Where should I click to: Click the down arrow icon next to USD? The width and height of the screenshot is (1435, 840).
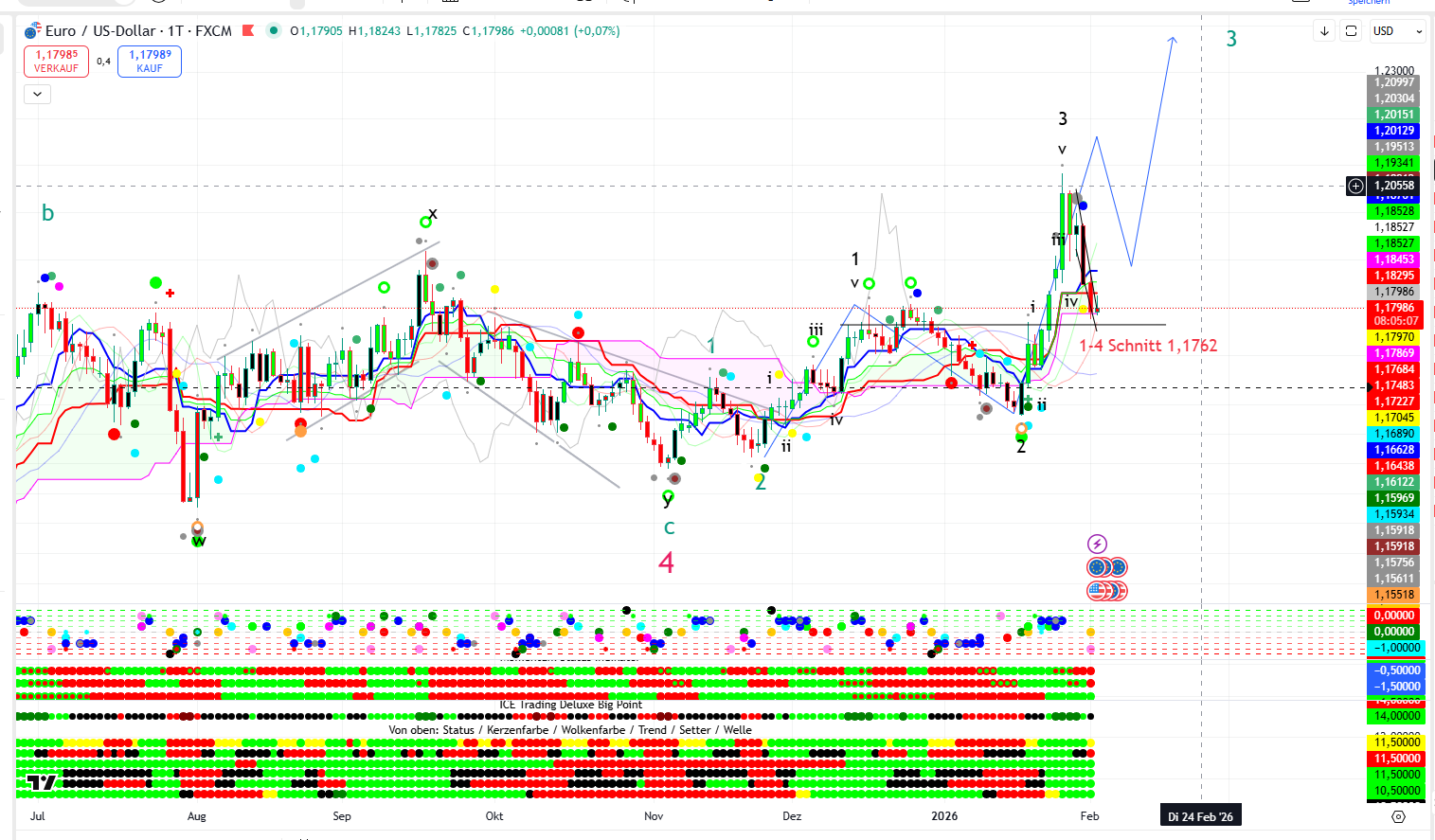coord(1324,31)
